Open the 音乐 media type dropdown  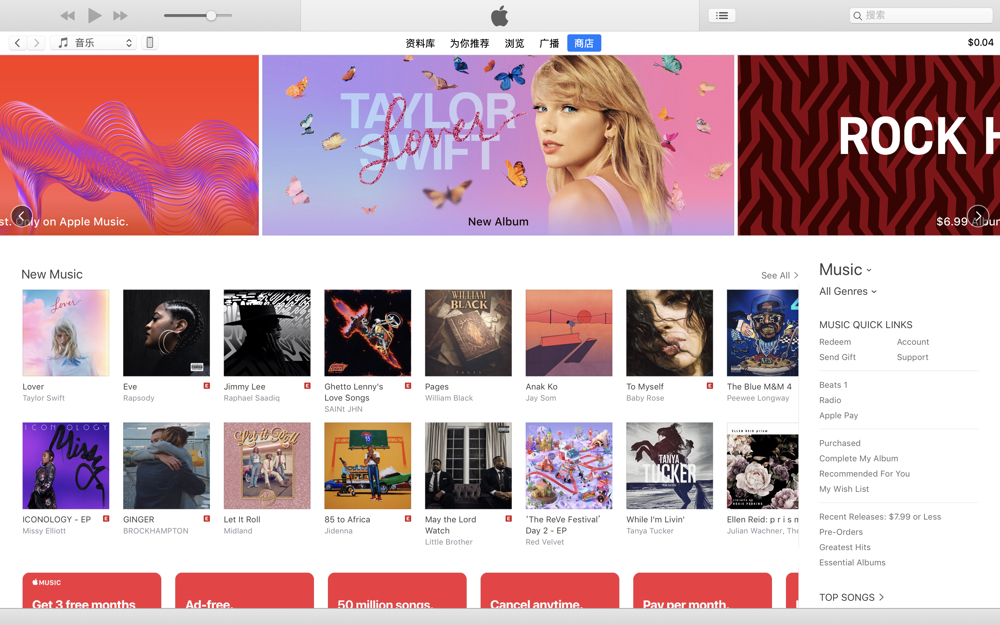[94, 43]
